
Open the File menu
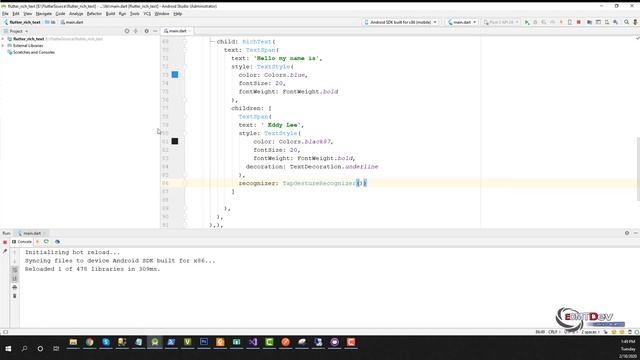pos(5,14)
